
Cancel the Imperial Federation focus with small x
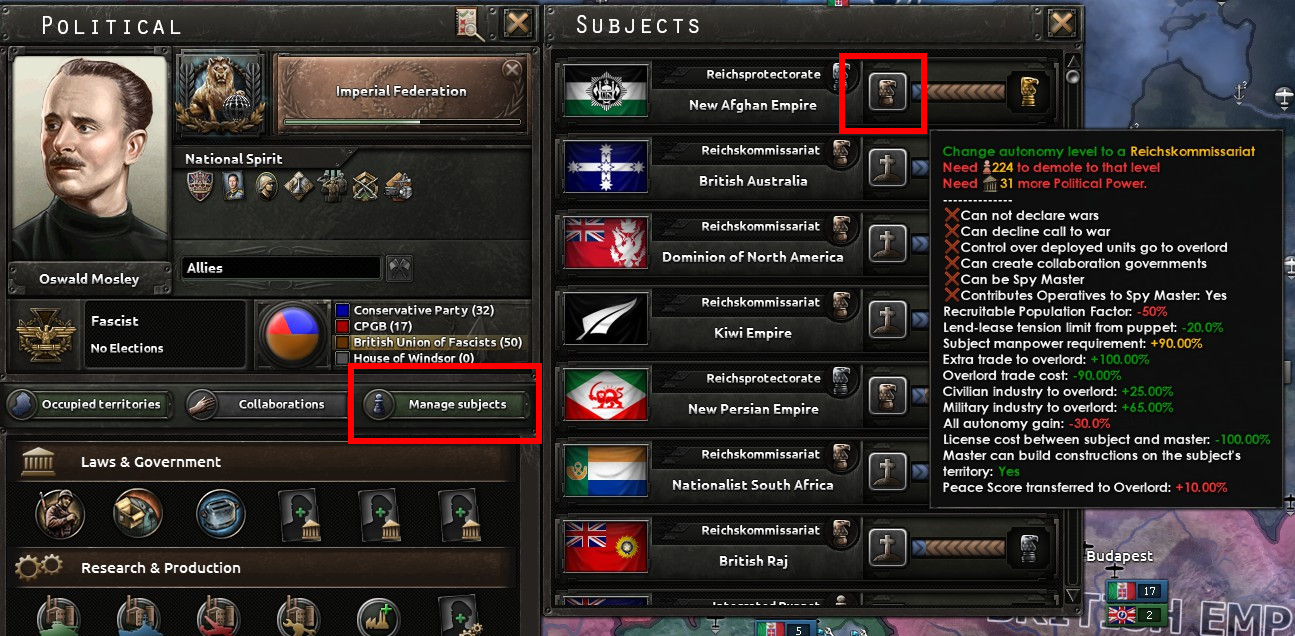pyautogui.click(x=512, y=69)
